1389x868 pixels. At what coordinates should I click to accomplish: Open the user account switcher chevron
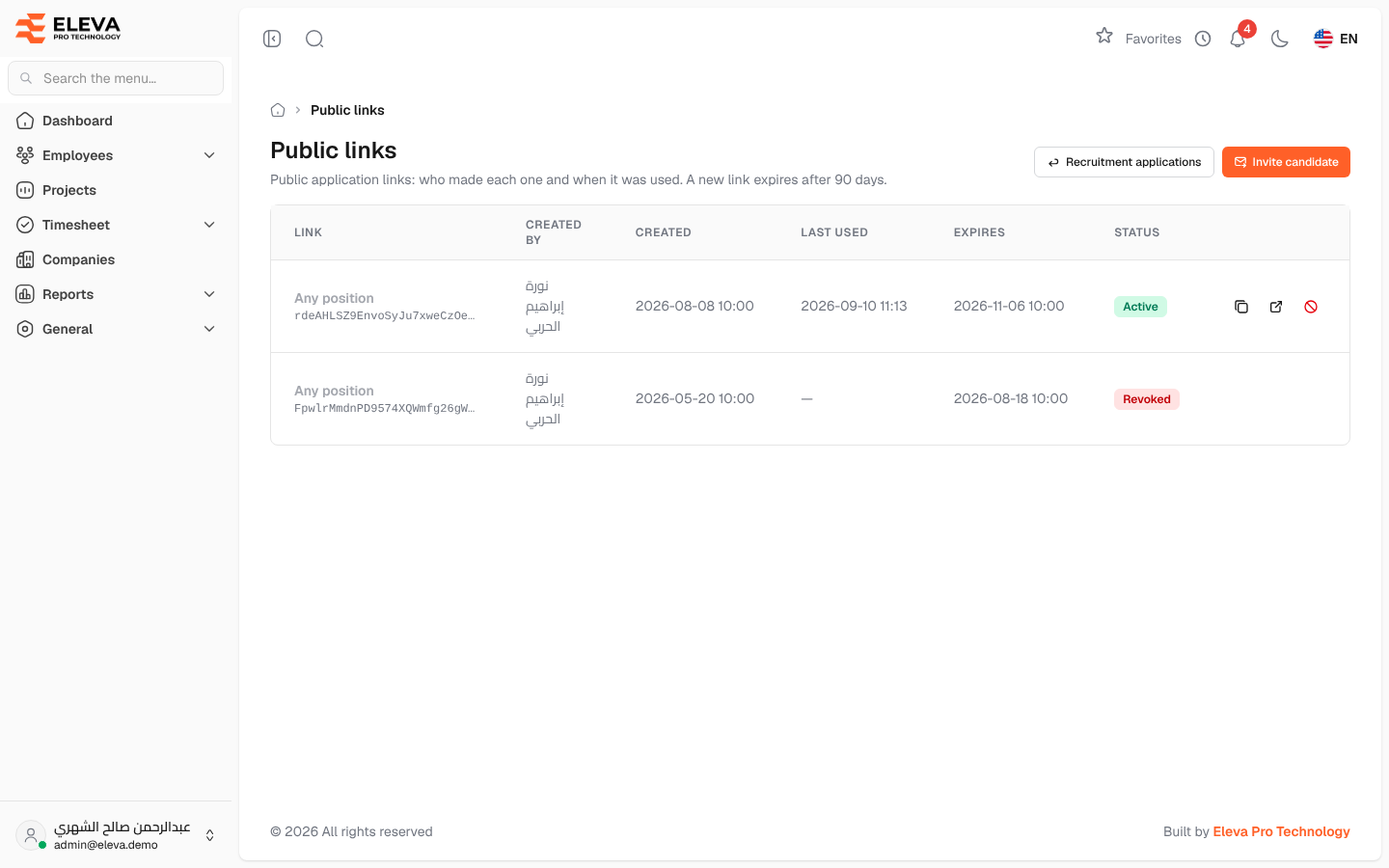[x=209, y=835]
